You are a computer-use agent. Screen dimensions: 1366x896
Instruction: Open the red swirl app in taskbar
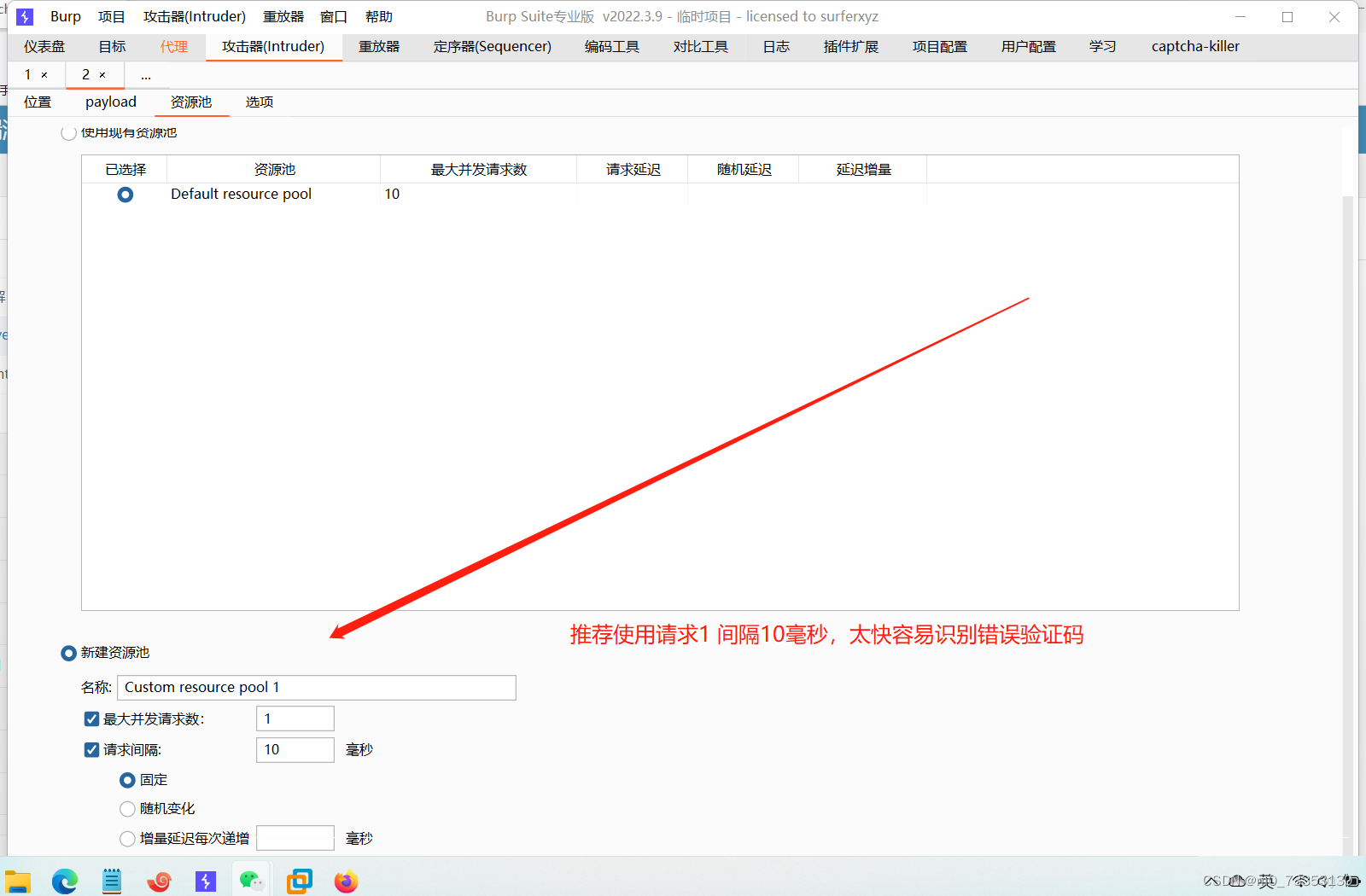[159, 881]
